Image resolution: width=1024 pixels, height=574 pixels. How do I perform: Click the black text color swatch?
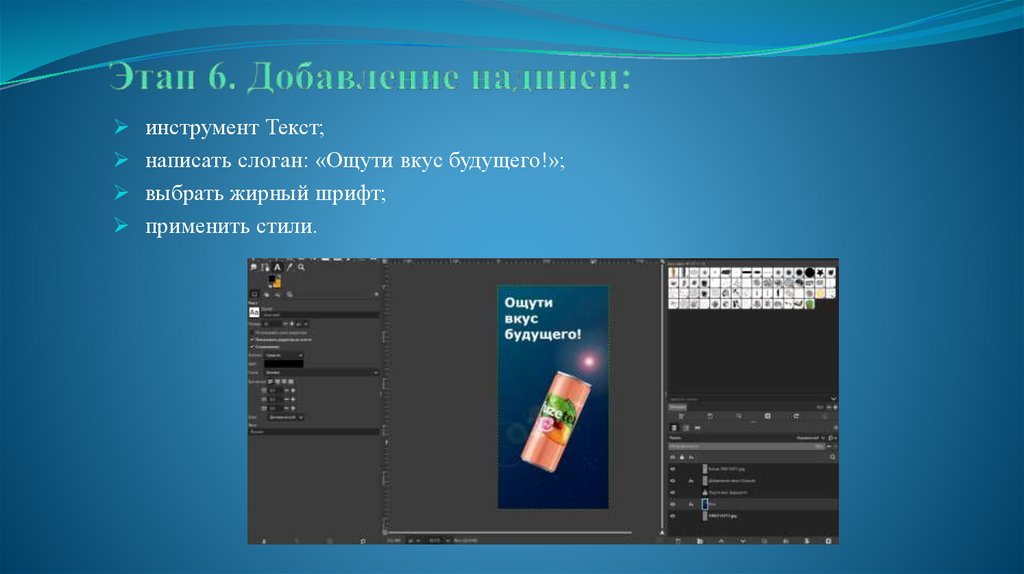[284, 364]
